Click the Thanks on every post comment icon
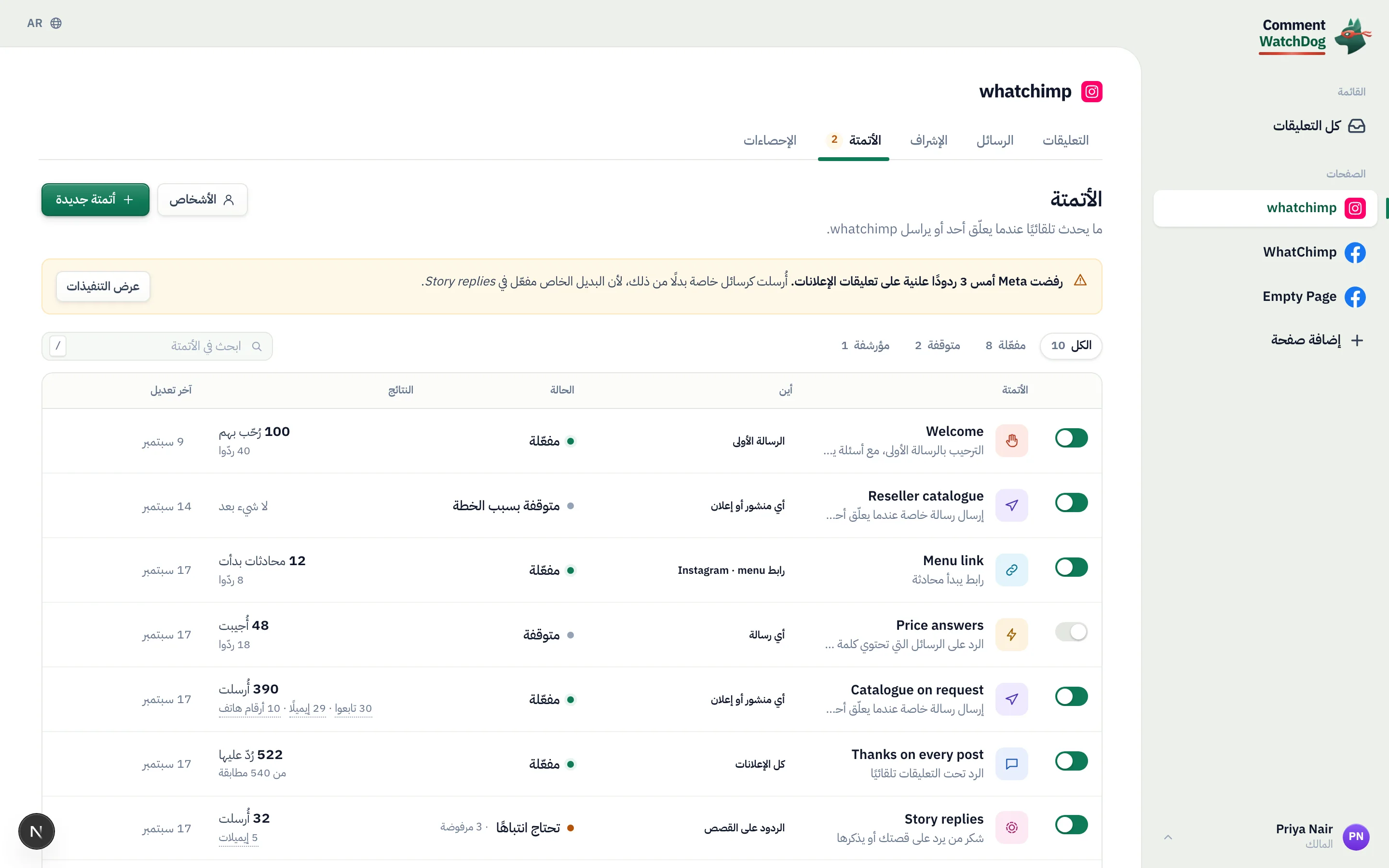 click(x=1011, y=764)
